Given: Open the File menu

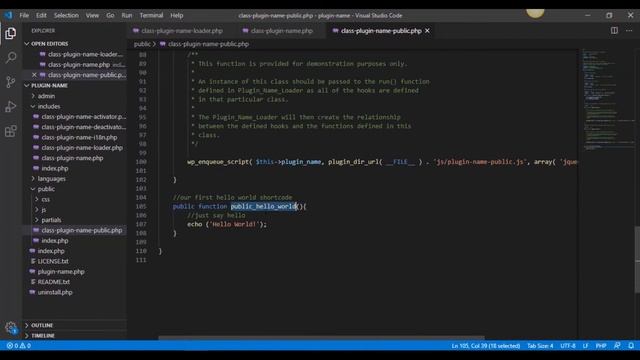Looking at the screenshot, I should [24, 16].
